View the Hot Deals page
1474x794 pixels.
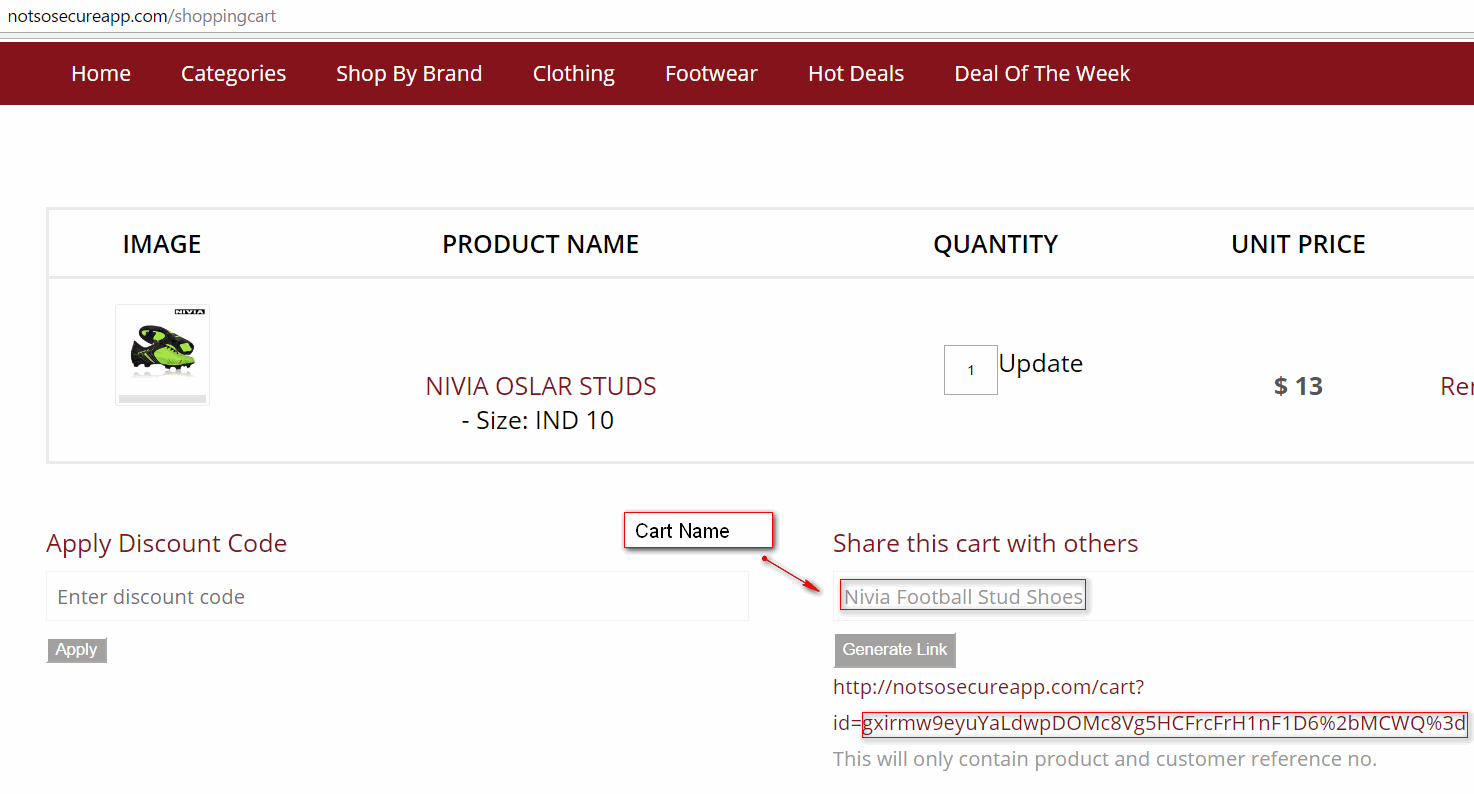click(856, 74)
